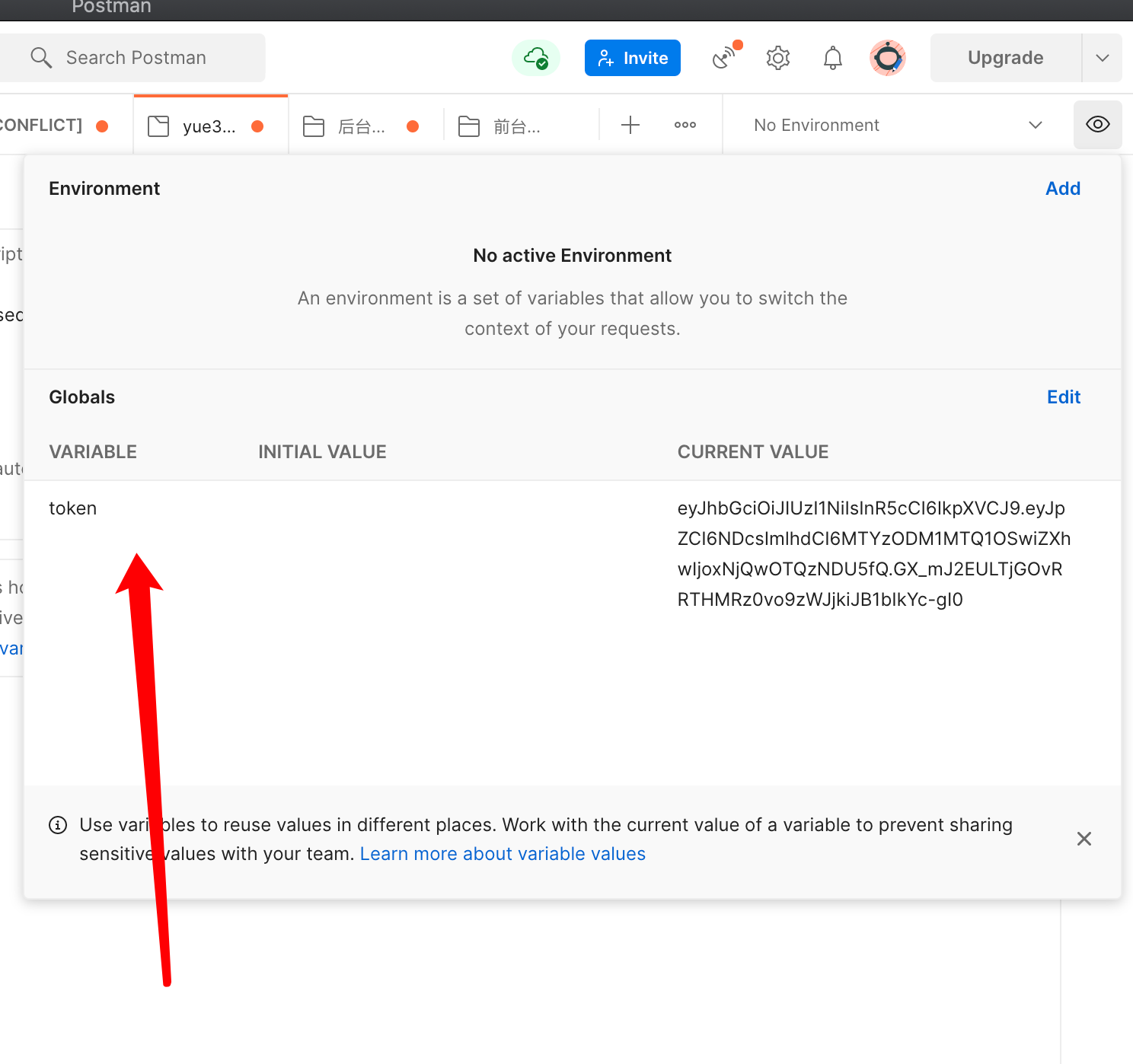Click the cloud sync status icon
This screenshot has width=1133, height=1064.
click(x=536, y=58)
